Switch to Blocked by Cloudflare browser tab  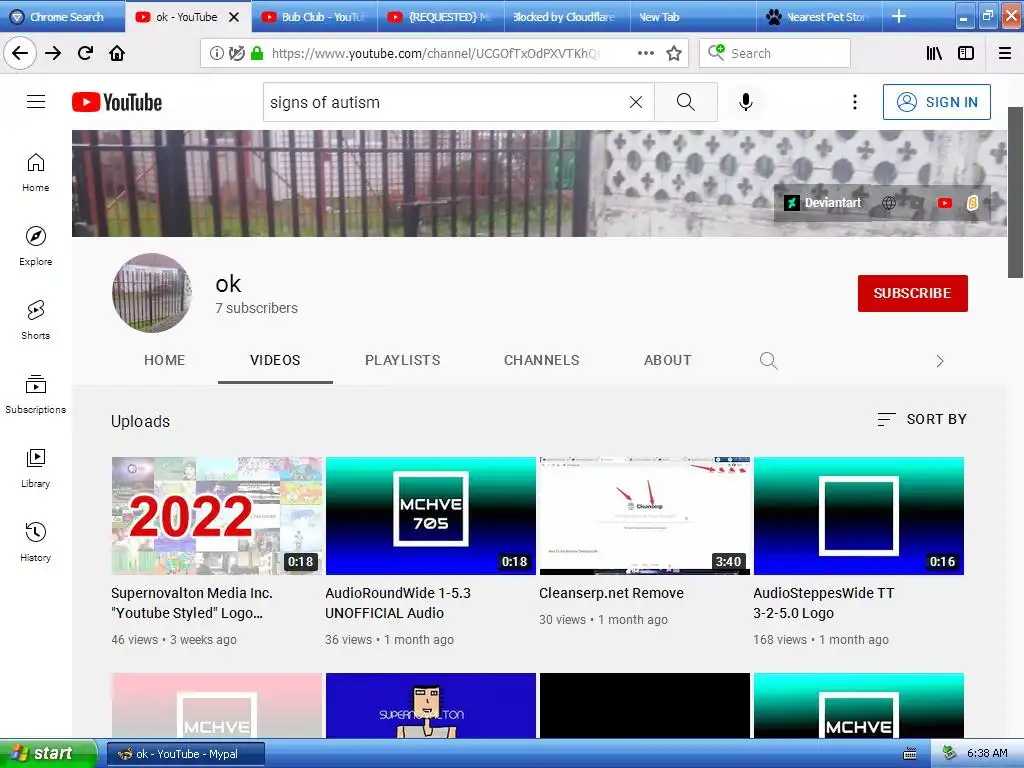[567, 17]
